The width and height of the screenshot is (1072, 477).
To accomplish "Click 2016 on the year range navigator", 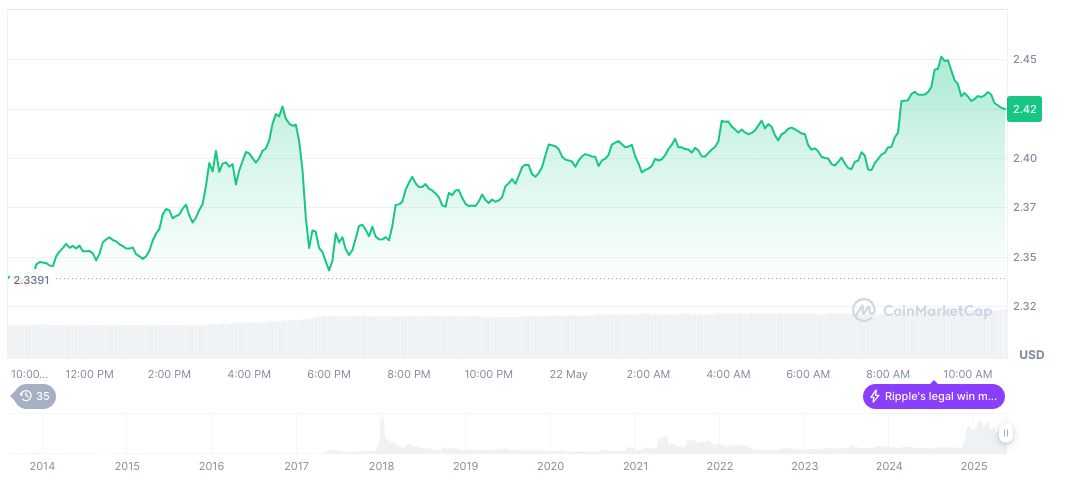I will (x=211, y=466).
